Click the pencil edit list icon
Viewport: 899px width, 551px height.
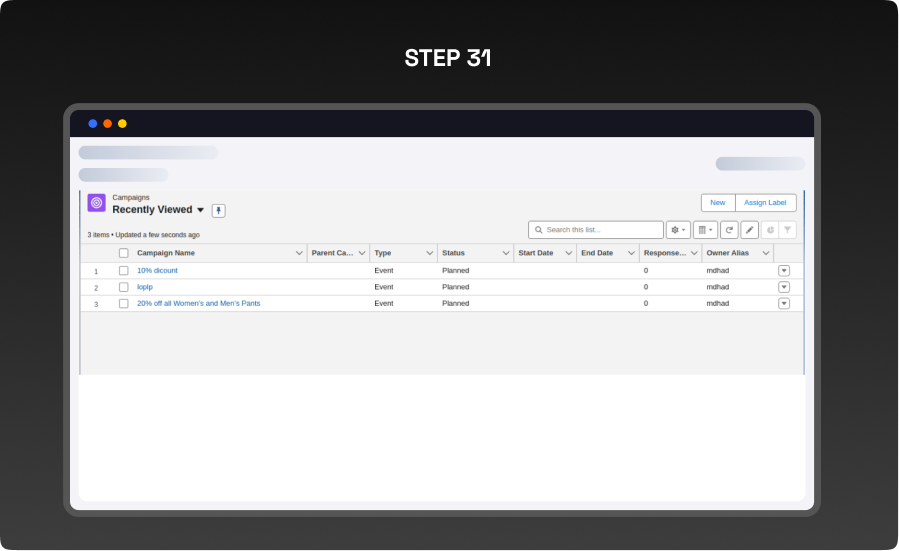[749, 230]
